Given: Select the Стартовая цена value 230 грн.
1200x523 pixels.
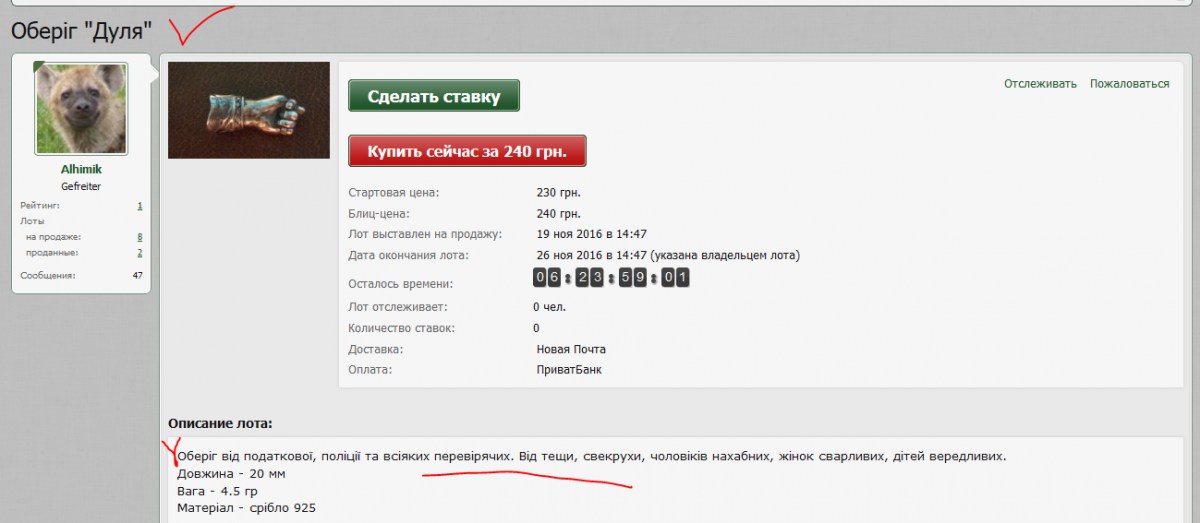Looking at the screenshot, I should (559, 192).
